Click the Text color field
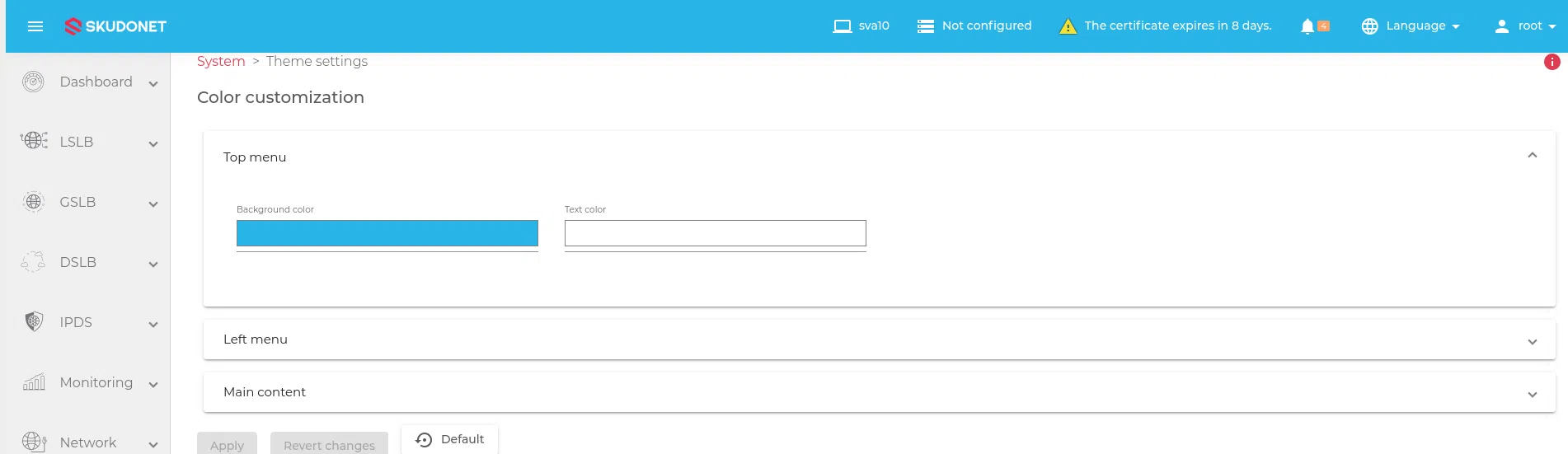This screenshot has height=454, width=1568. (x=715, y=233)
